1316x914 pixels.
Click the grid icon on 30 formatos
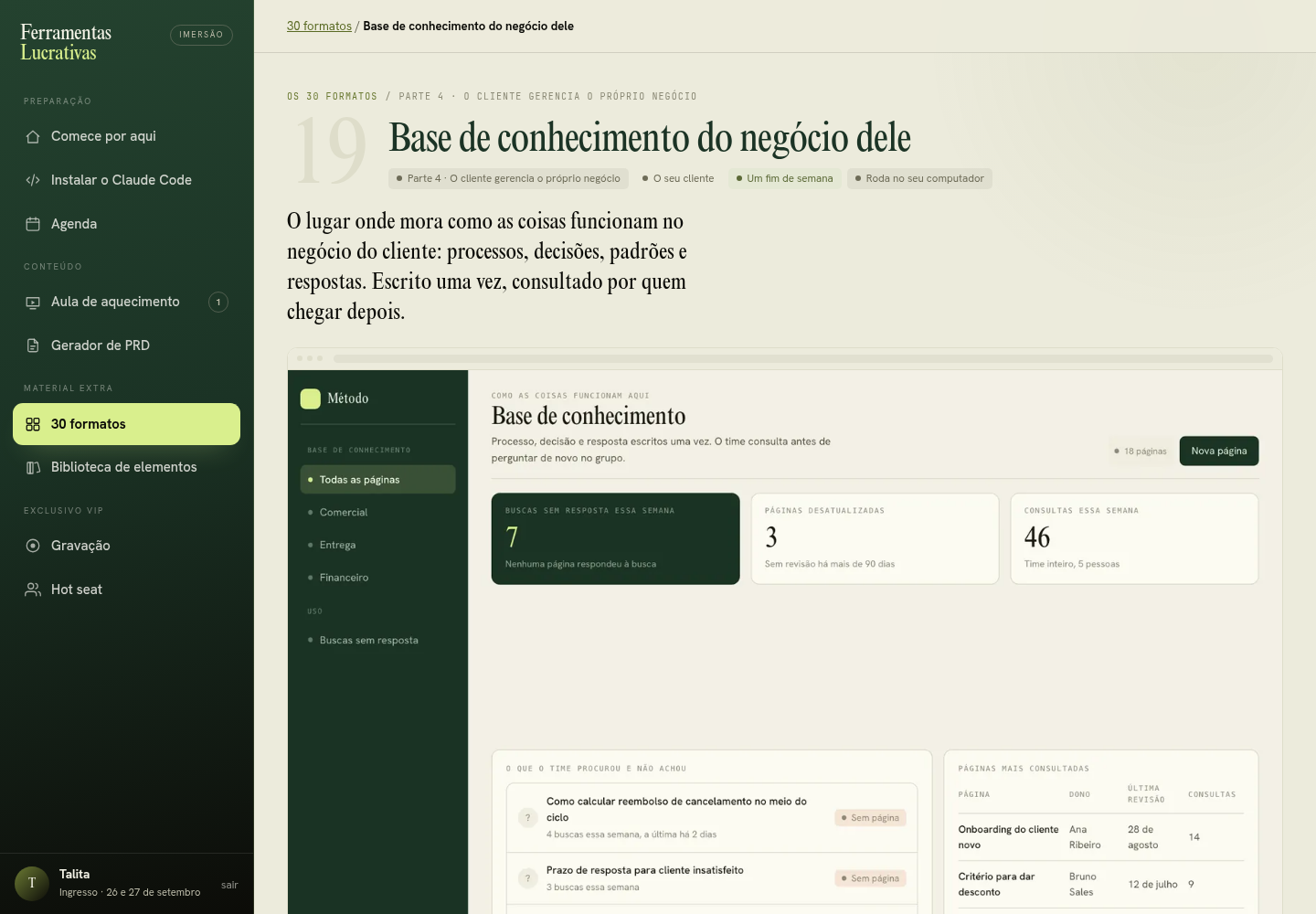(33, 424)
